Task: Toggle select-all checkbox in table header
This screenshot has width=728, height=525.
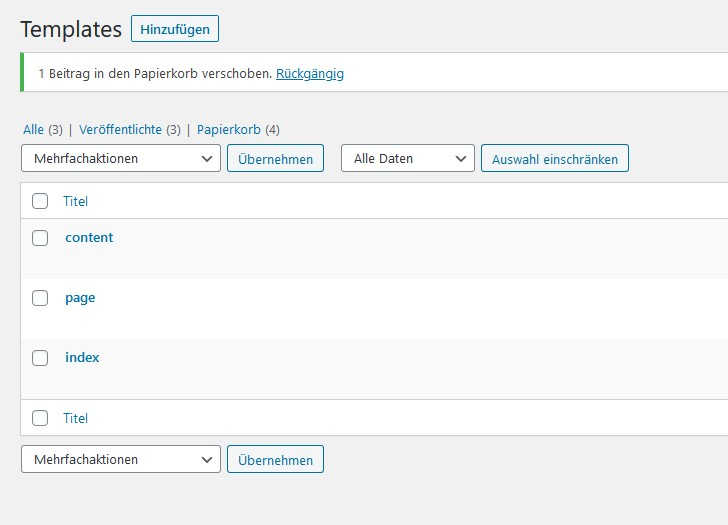Action: pos(40,201)
